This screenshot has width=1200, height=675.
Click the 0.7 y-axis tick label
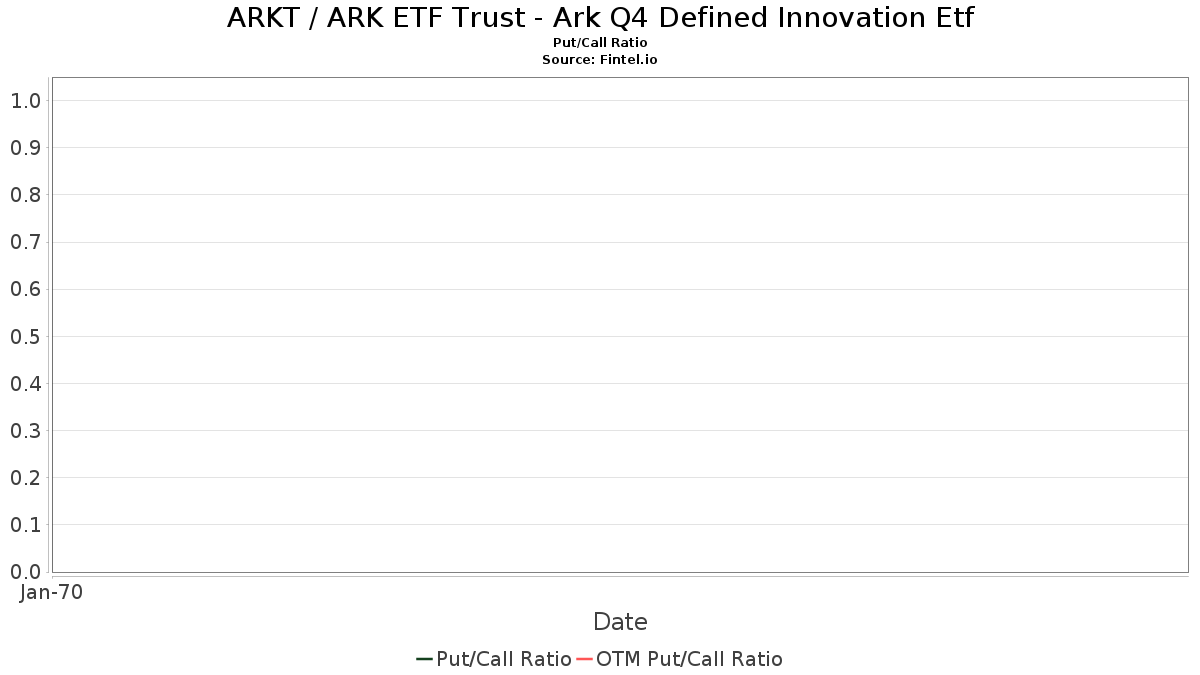coord(25,242)
